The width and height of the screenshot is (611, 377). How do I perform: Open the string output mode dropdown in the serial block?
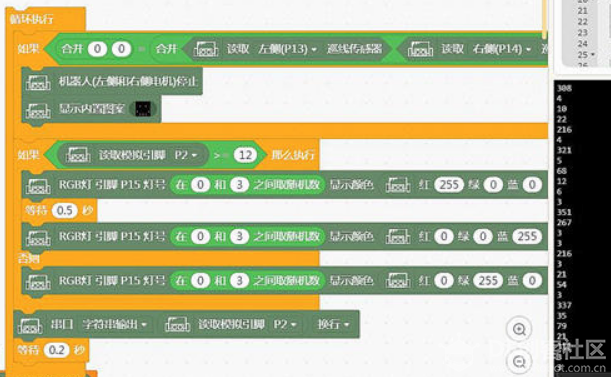pyautogui.click(x=115, y=324)
